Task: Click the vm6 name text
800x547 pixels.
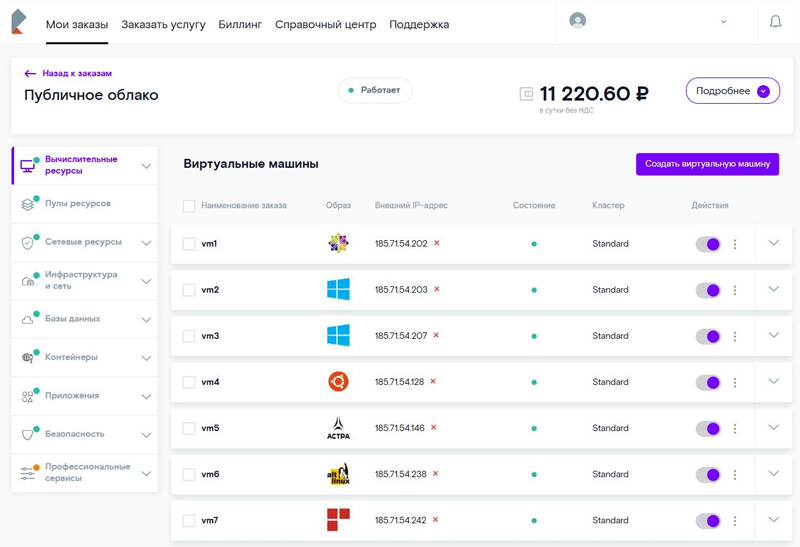Action: 210,475
